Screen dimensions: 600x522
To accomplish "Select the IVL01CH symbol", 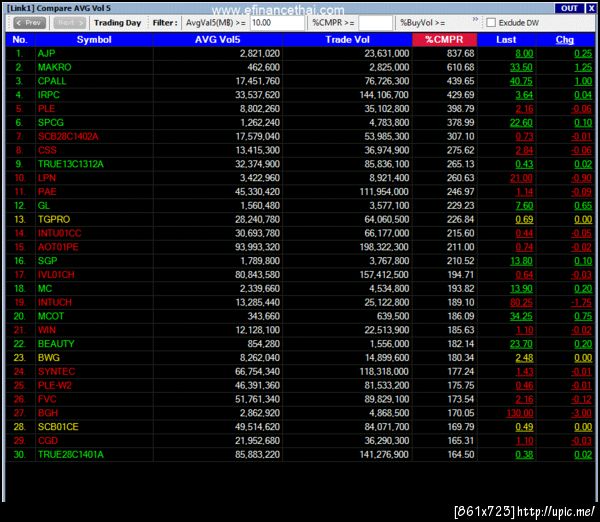I will pos(56,275).
